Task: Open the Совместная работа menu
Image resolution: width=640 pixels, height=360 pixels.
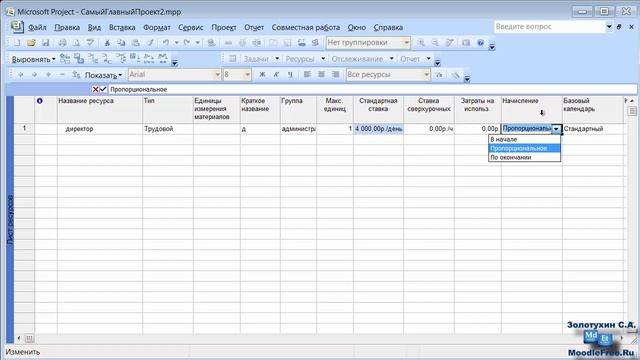Action: [x=306, y=27]
